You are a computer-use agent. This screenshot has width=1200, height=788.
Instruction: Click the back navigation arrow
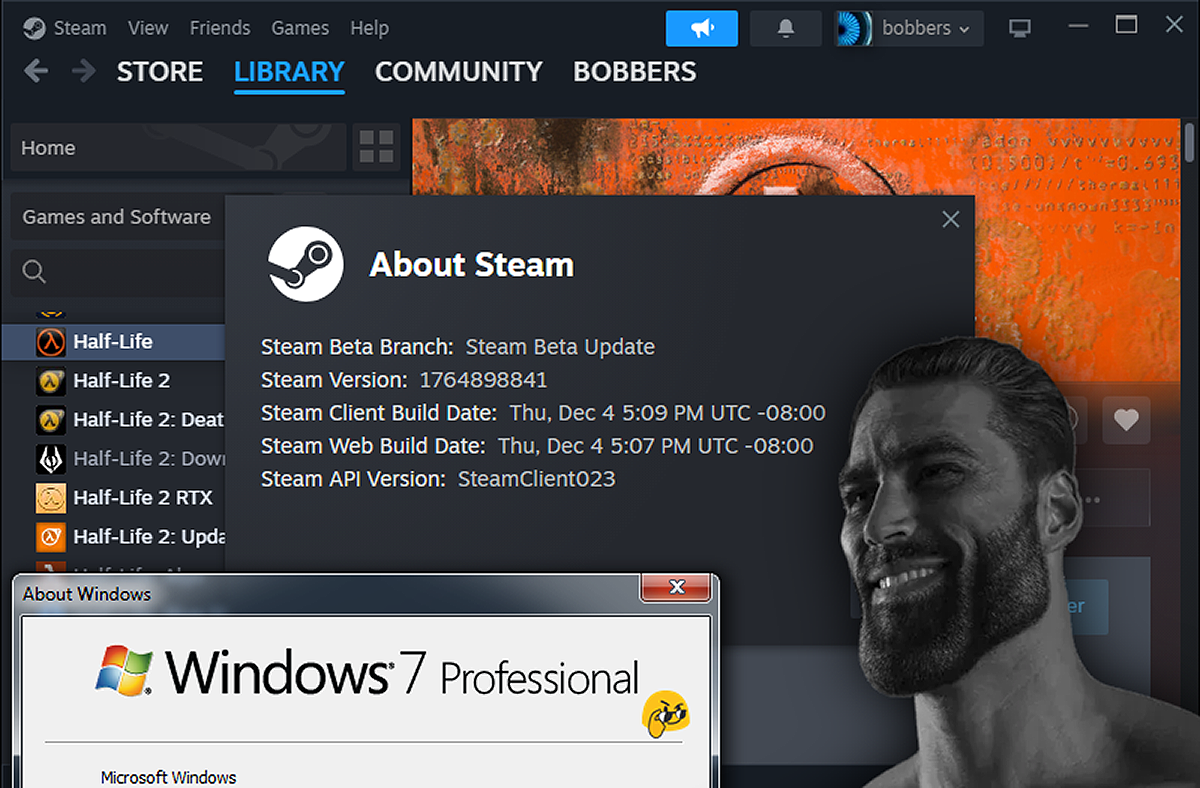coord(36,72)
